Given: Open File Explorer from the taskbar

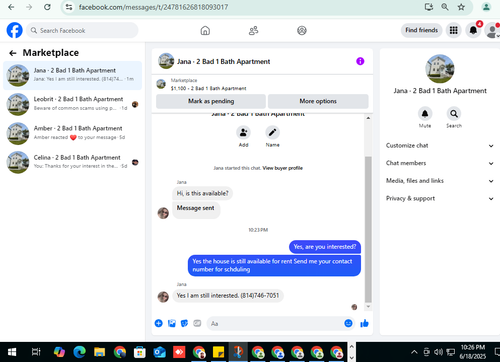Looking at the screenshot, I should [99, 352].
